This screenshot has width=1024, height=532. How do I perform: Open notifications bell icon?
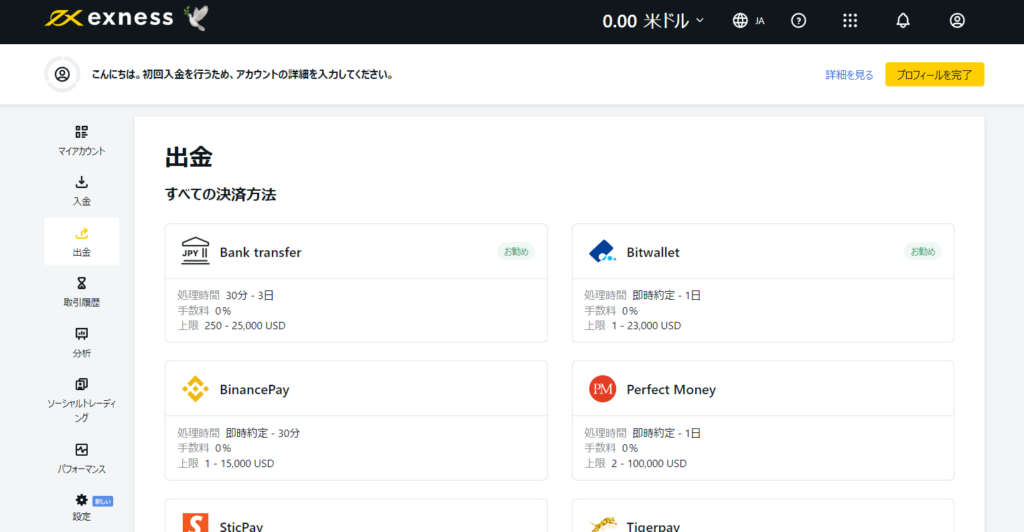tap(903, 21)
